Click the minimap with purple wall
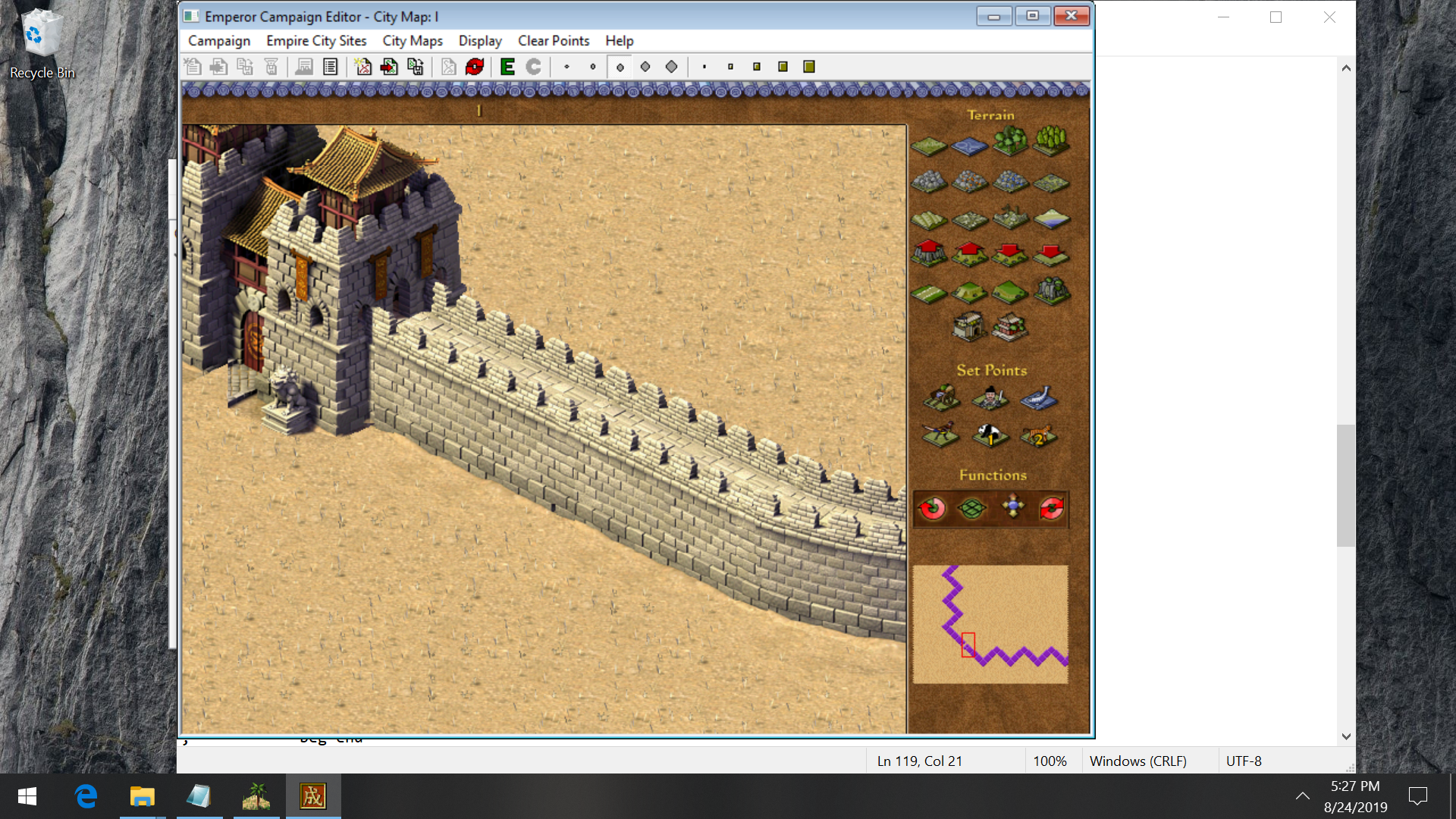Viewport: 1456px width, 819px height. [x=990, y=623]
